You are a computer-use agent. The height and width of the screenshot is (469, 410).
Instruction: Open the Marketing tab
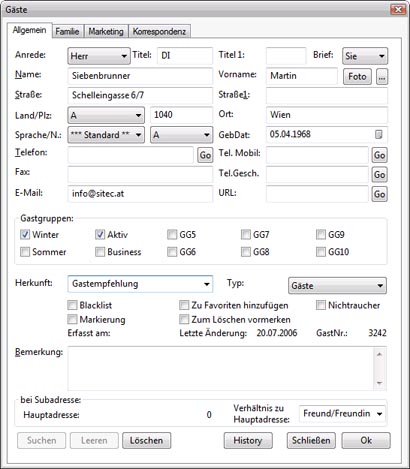coord(106,31)
